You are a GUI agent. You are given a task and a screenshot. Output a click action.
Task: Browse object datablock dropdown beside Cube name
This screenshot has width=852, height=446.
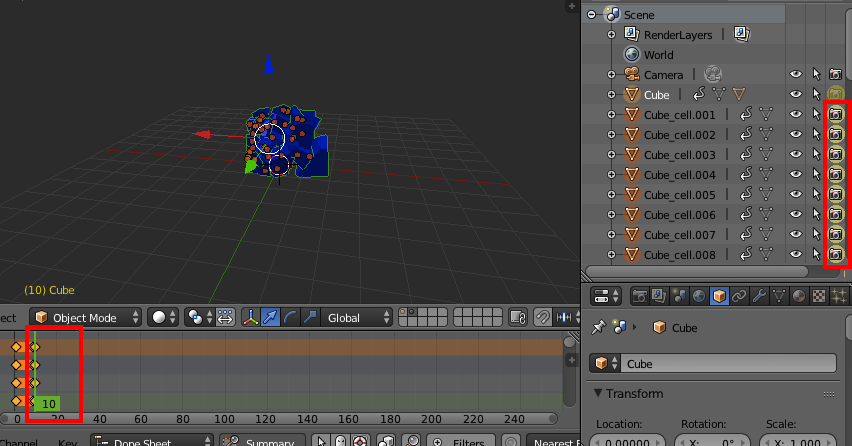click(605, 363)
